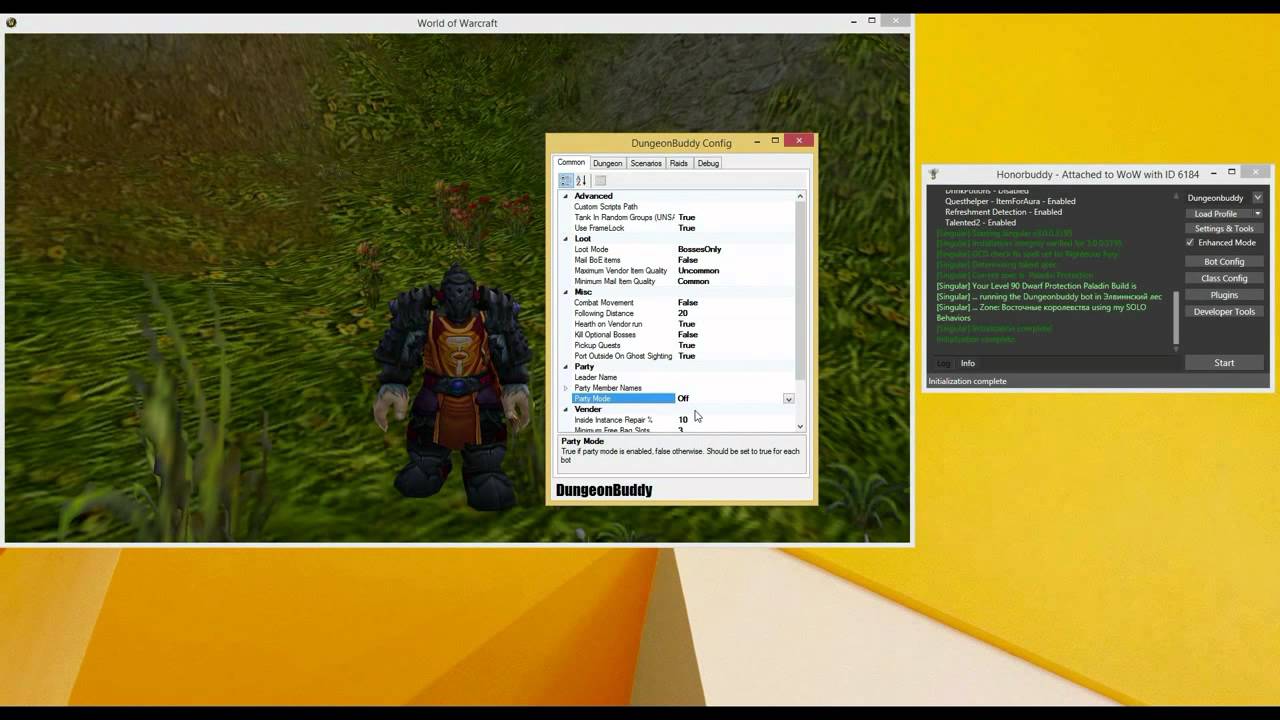Open Settings & Tools in Honorbuddy
1280x720 pixels.
click(x=1224, y=229)
